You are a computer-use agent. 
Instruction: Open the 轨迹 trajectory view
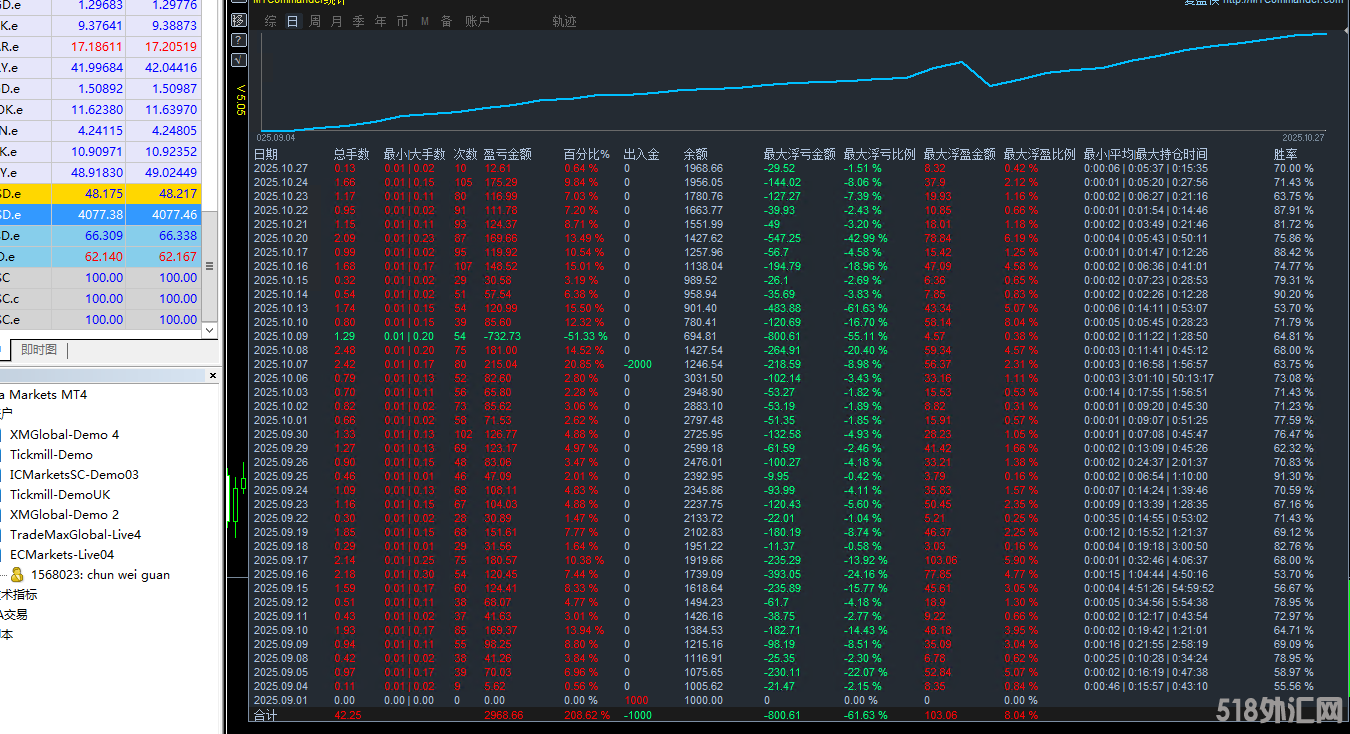tap(564, 21)
